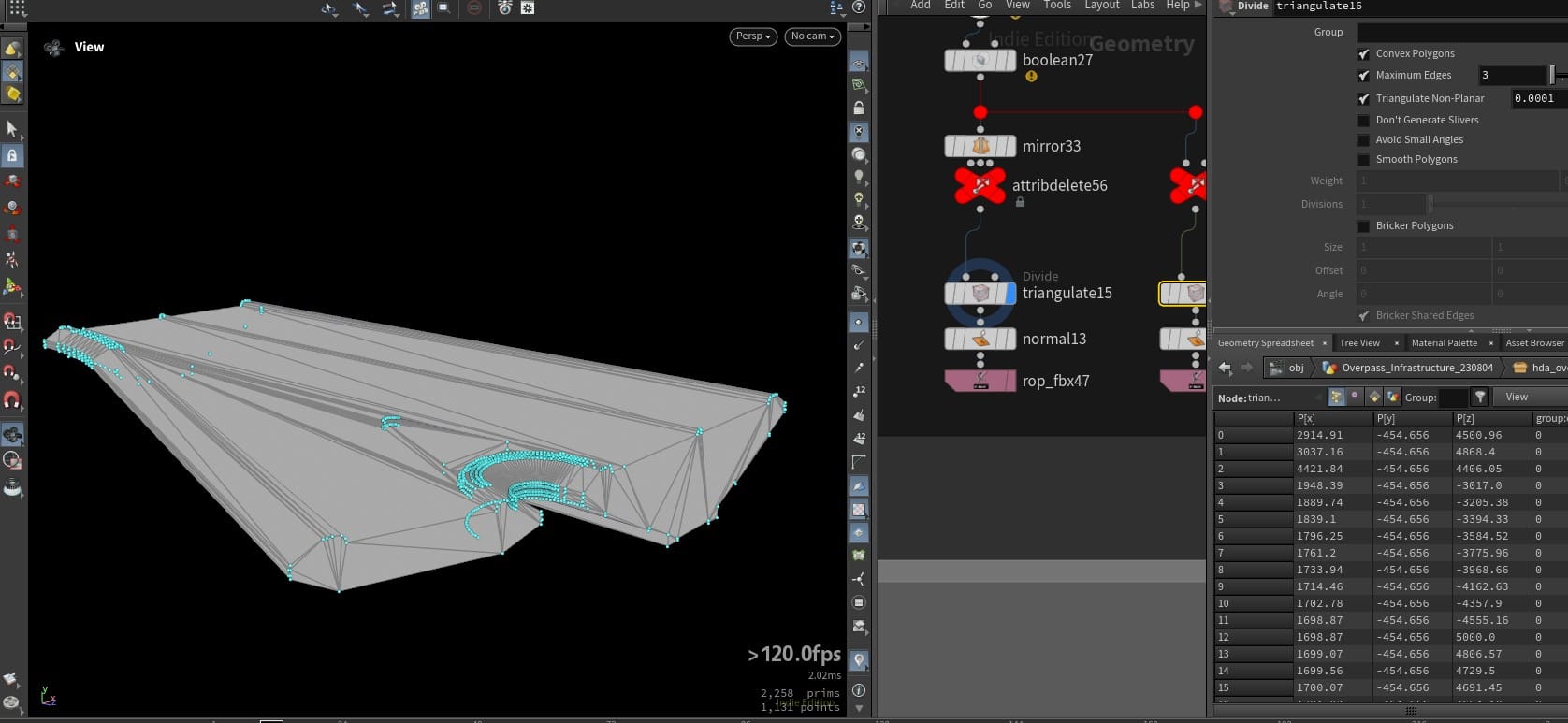
Task: Open the Edit menu in network editor
Action: point(954,6)
